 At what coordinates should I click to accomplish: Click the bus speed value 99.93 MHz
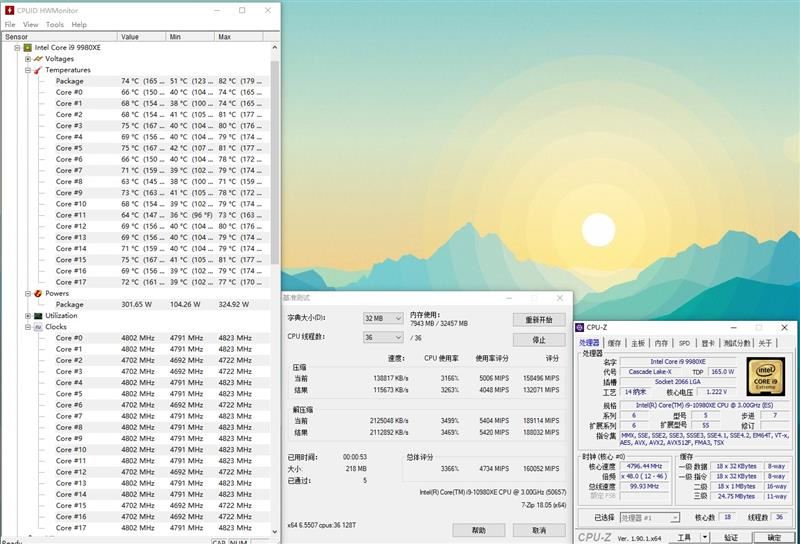[644, 486]
